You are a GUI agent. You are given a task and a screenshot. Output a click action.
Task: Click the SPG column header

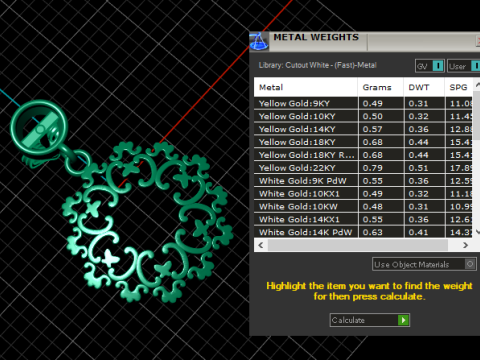click(x=459, y=87)
